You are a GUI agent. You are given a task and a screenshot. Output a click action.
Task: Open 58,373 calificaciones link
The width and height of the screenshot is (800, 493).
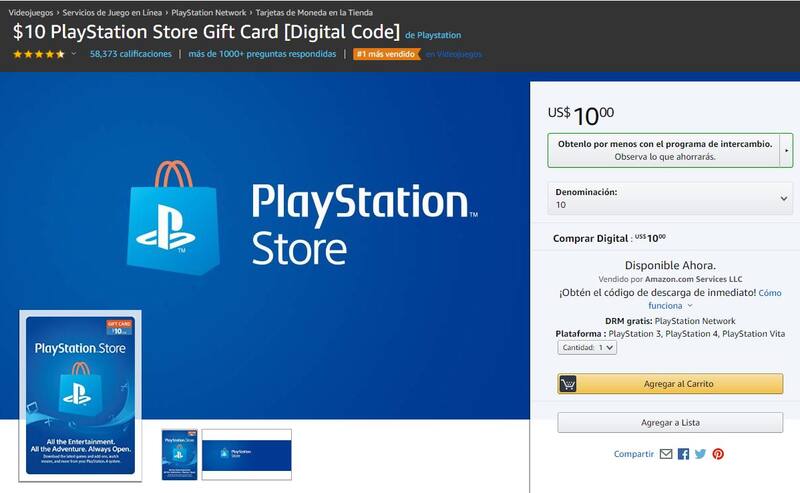coord(131,54)
